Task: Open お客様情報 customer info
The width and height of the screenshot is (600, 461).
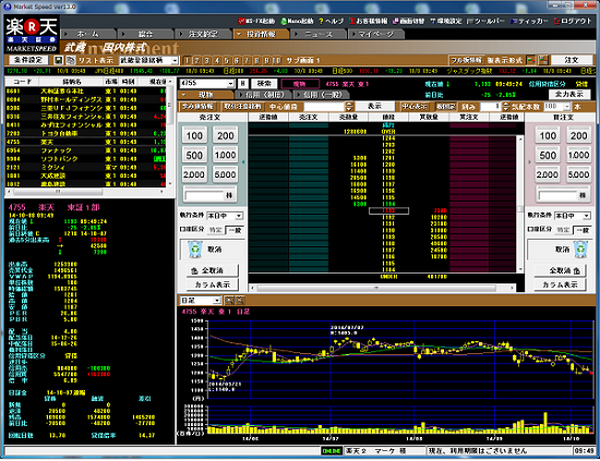Action: coord(368,21)
